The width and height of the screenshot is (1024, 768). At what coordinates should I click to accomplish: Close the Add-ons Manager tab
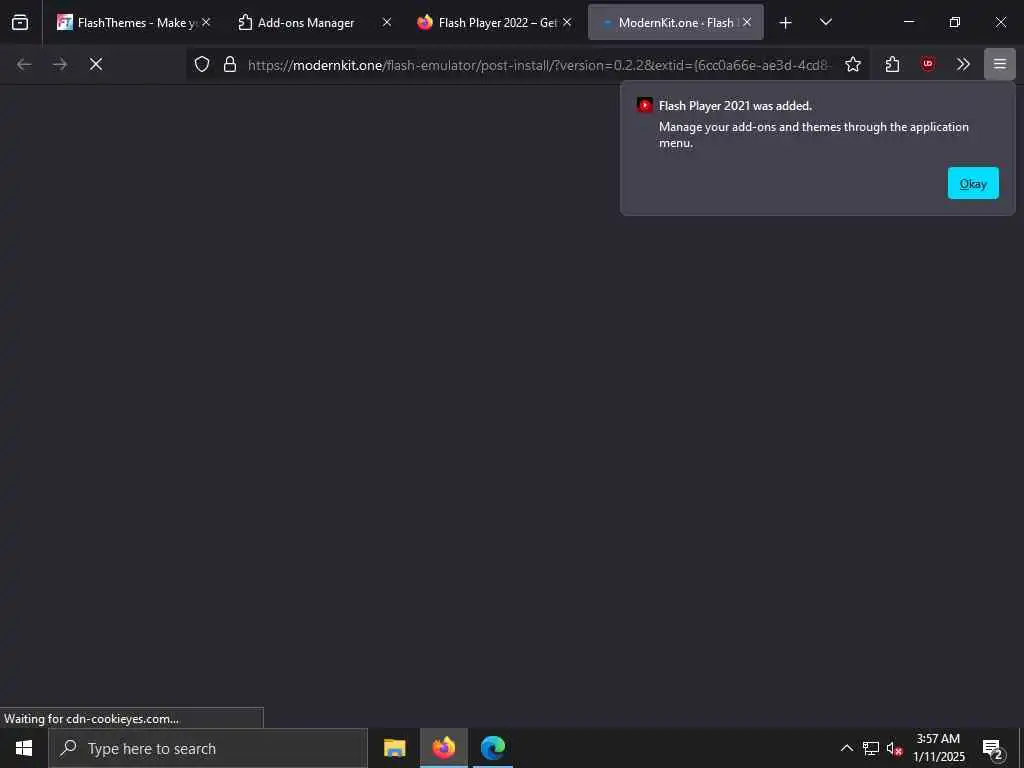[387, 22]
